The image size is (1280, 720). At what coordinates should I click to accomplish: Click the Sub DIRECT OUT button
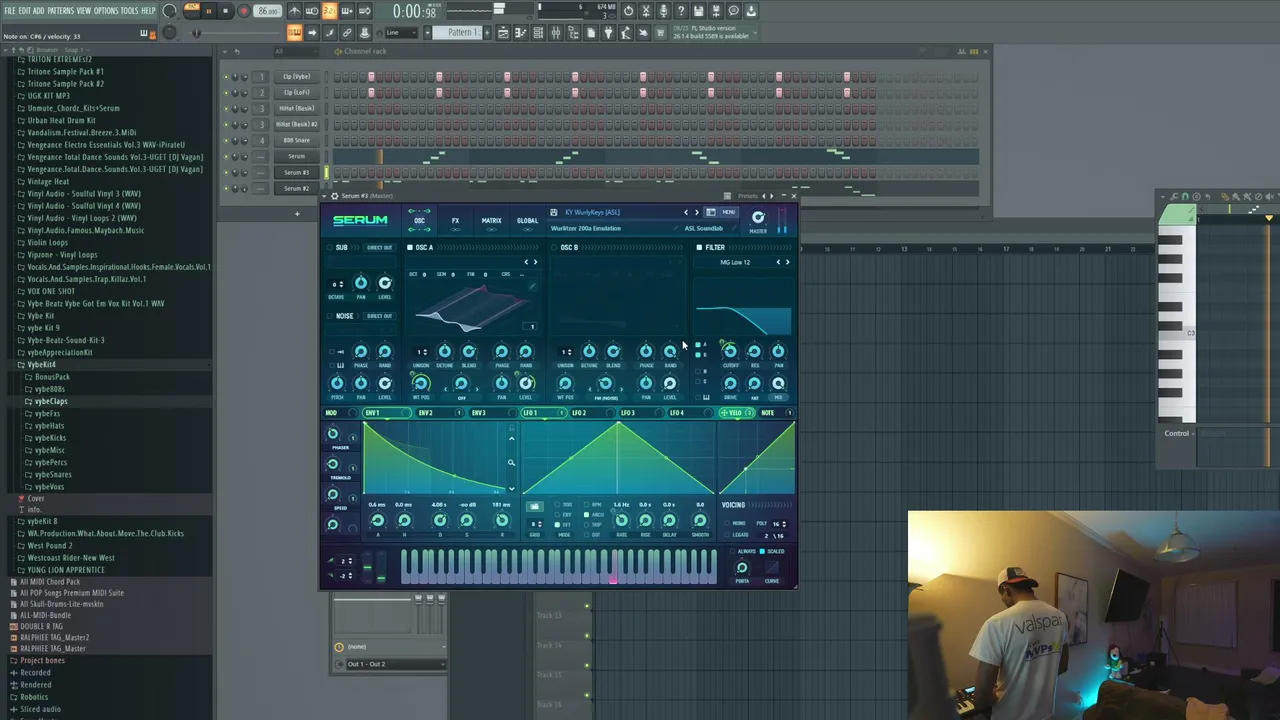(380, 248)
